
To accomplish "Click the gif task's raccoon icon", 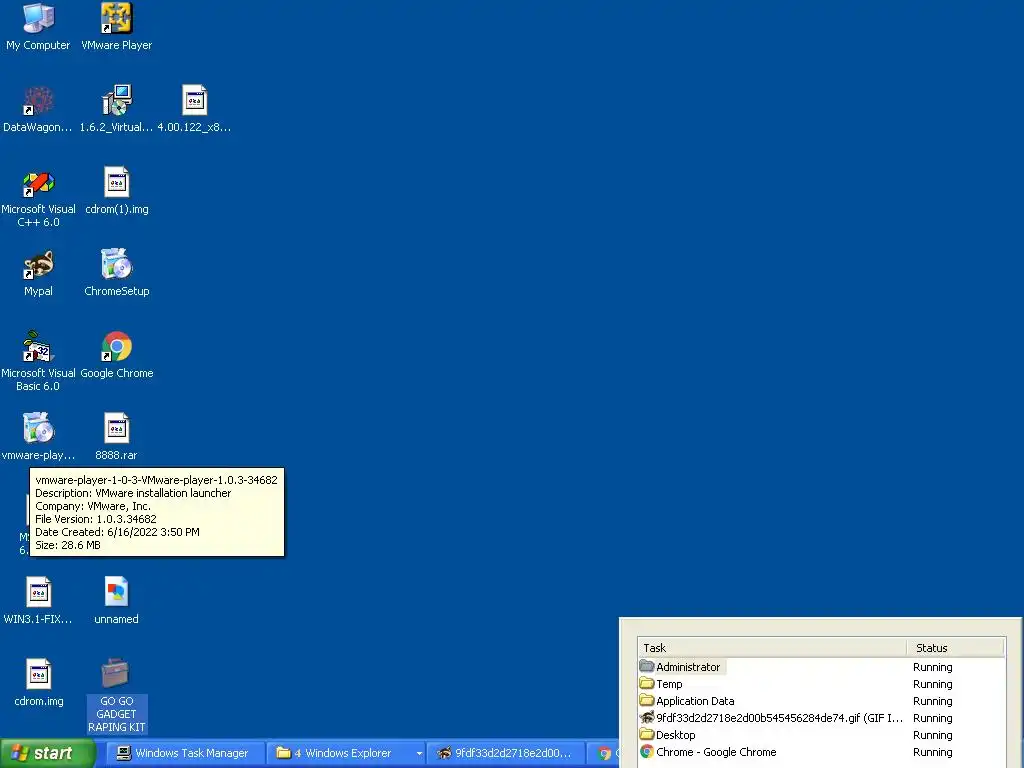I will (x=647, y=717).
